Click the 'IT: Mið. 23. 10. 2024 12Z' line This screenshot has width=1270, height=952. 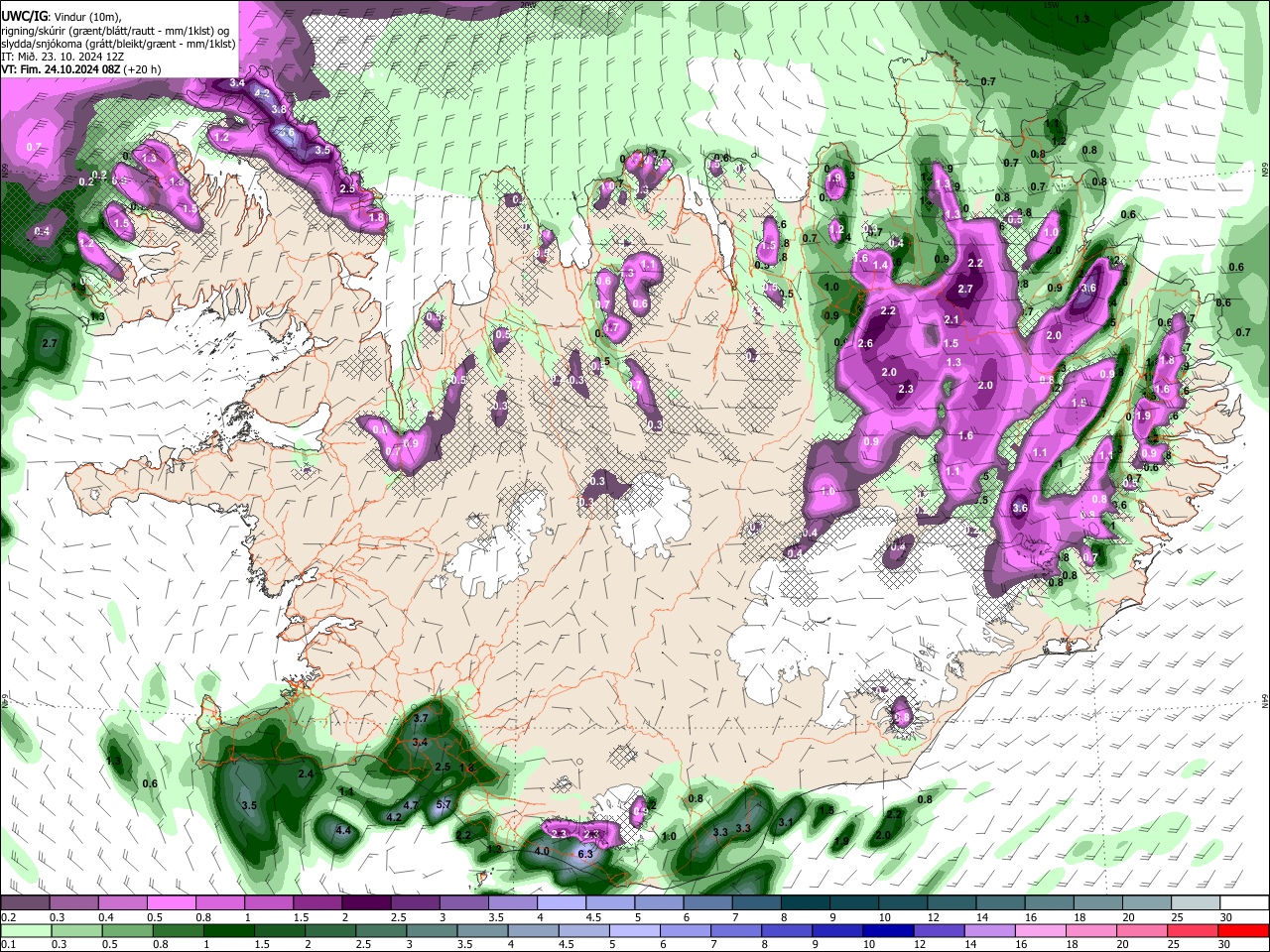(x=63, y=57)
